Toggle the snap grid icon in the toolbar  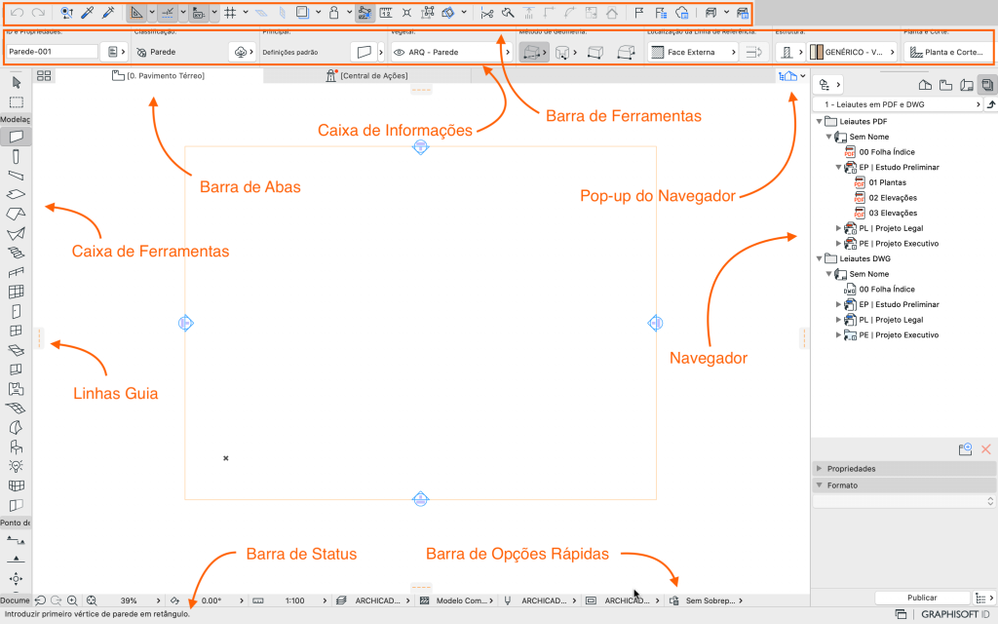tap(231, 13)
